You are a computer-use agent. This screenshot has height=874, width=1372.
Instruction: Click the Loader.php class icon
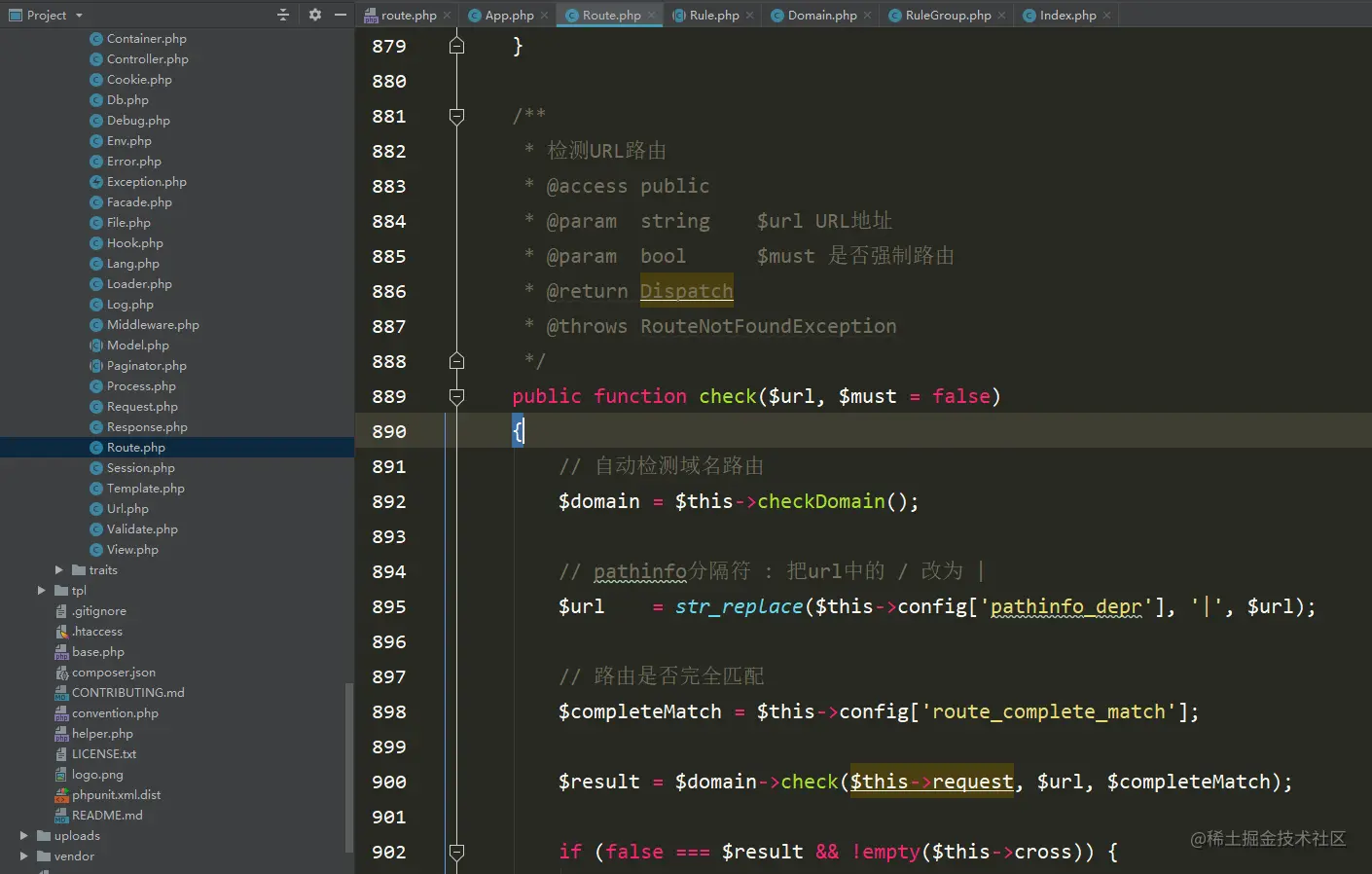coord(96,284)
